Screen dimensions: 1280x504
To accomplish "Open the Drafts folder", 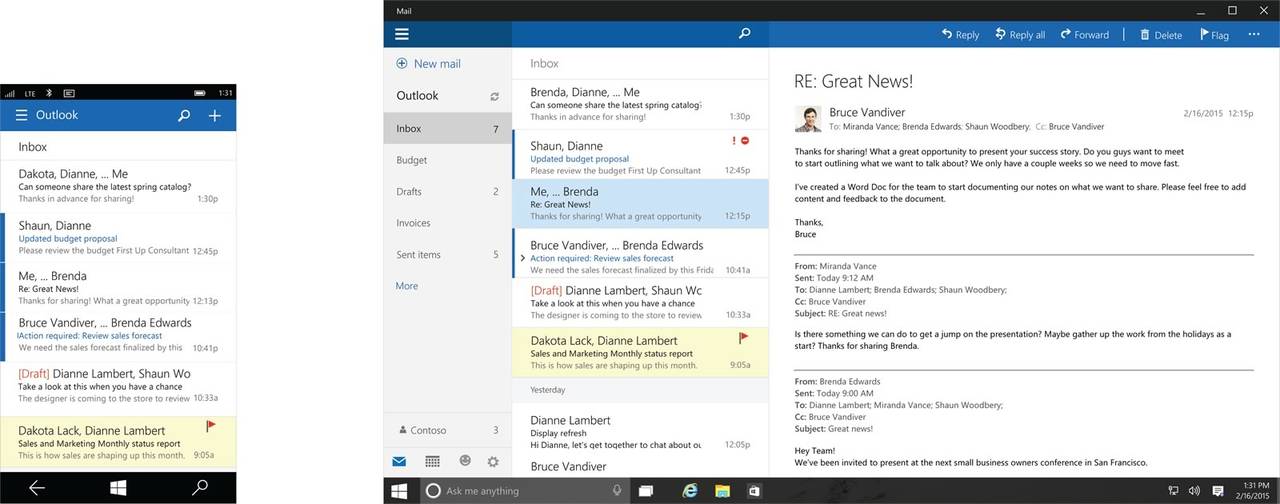I will (x=447, y=191).
